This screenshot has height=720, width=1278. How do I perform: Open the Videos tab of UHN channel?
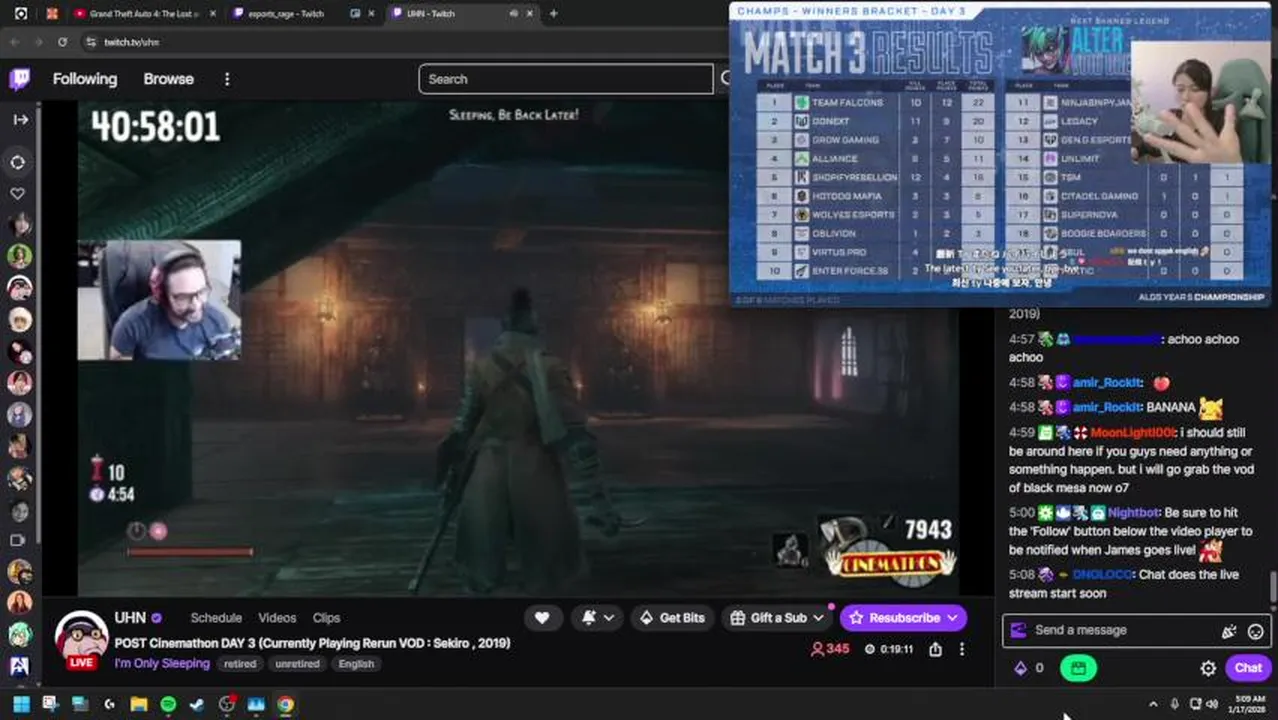coord(277,618)
